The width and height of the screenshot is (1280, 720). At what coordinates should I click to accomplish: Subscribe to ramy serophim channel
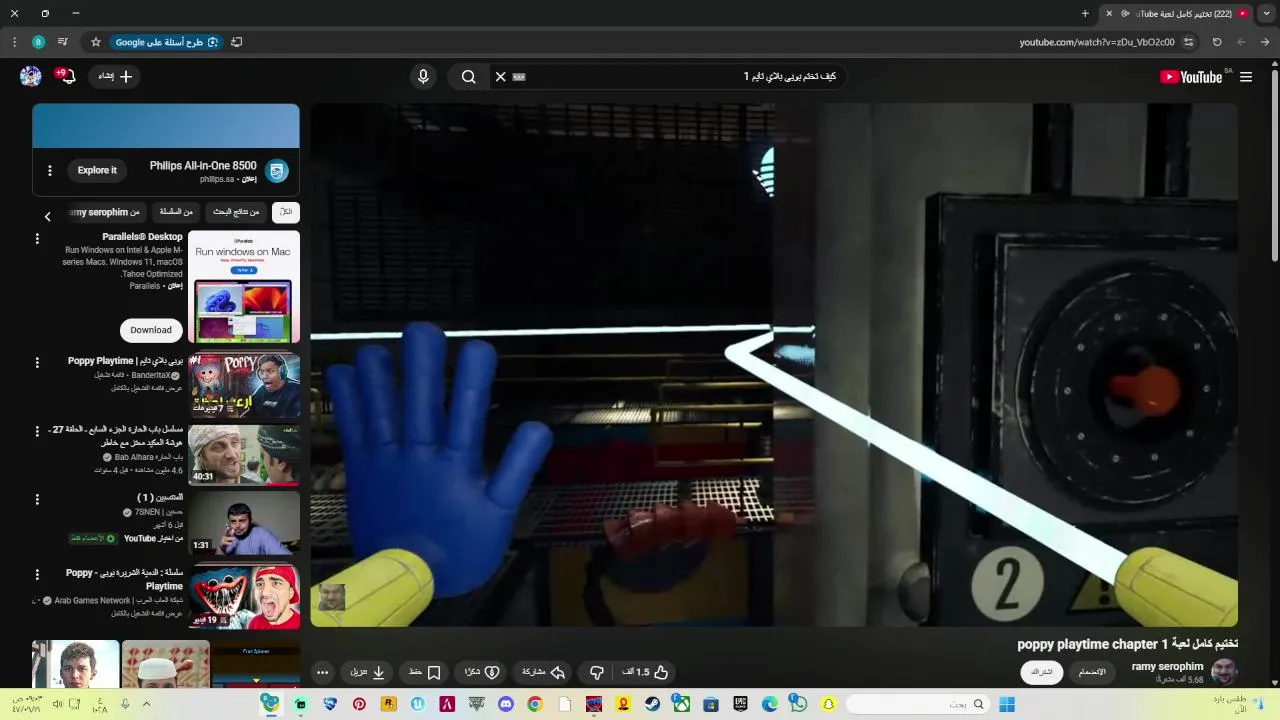click(x=1042, y=672)
